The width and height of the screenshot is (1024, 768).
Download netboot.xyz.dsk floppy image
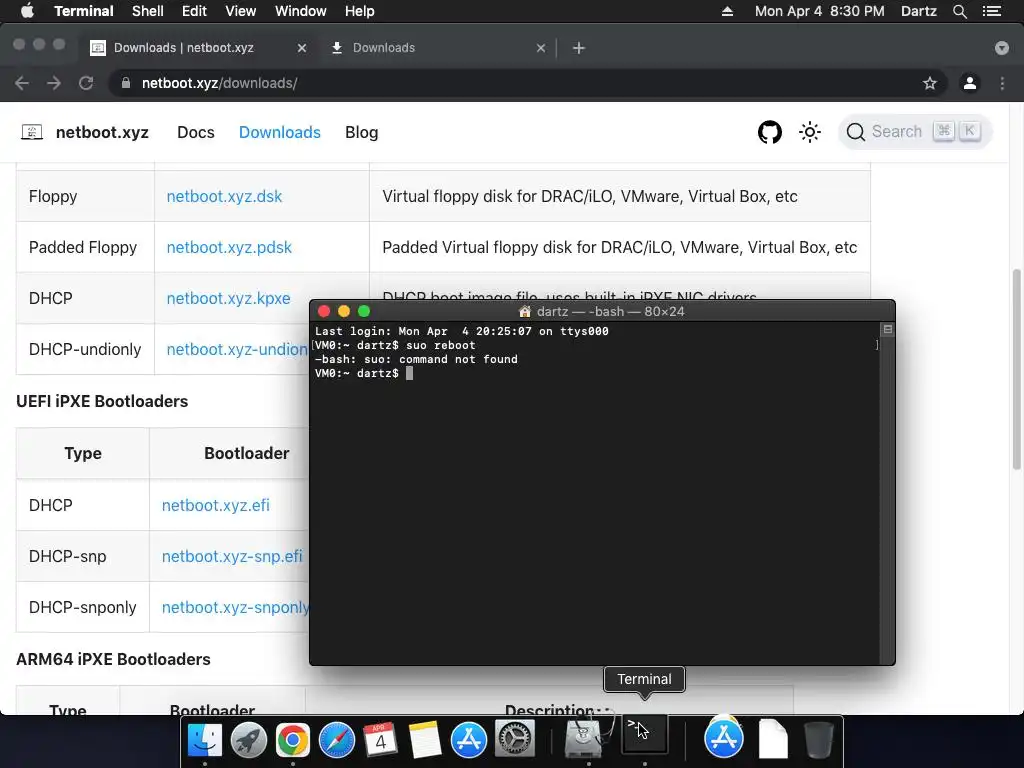tap(224, 197)
